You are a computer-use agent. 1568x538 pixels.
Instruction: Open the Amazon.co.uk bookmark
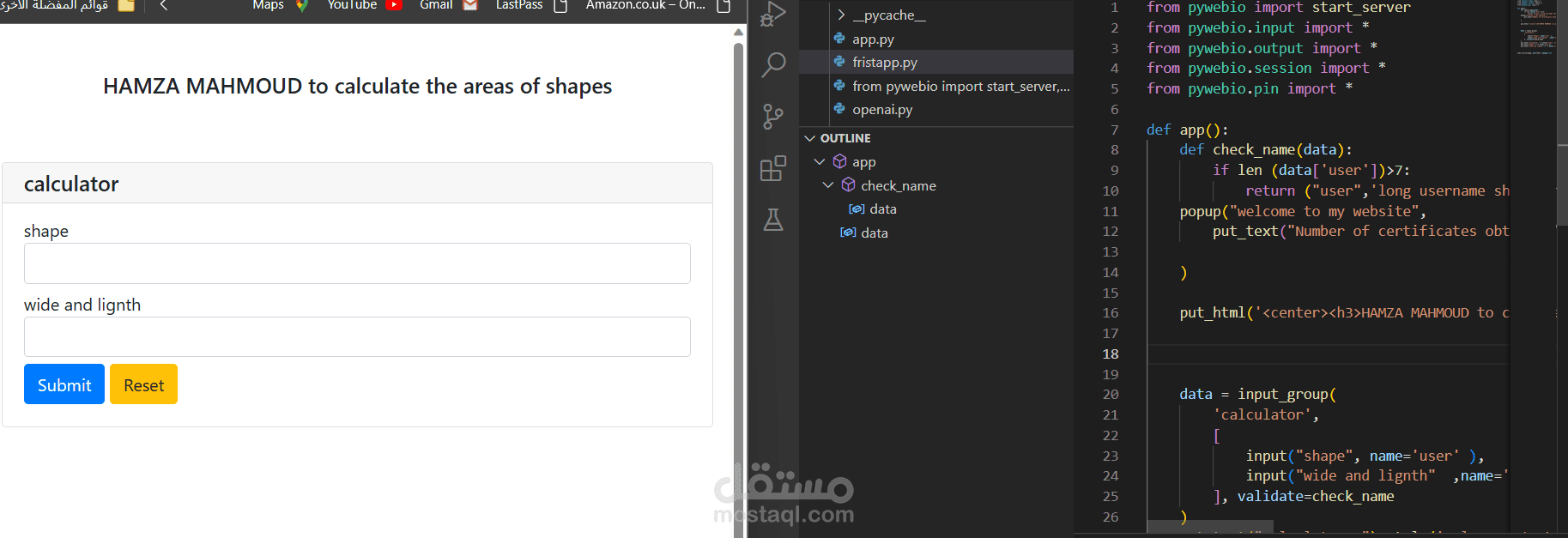[645, 5]
